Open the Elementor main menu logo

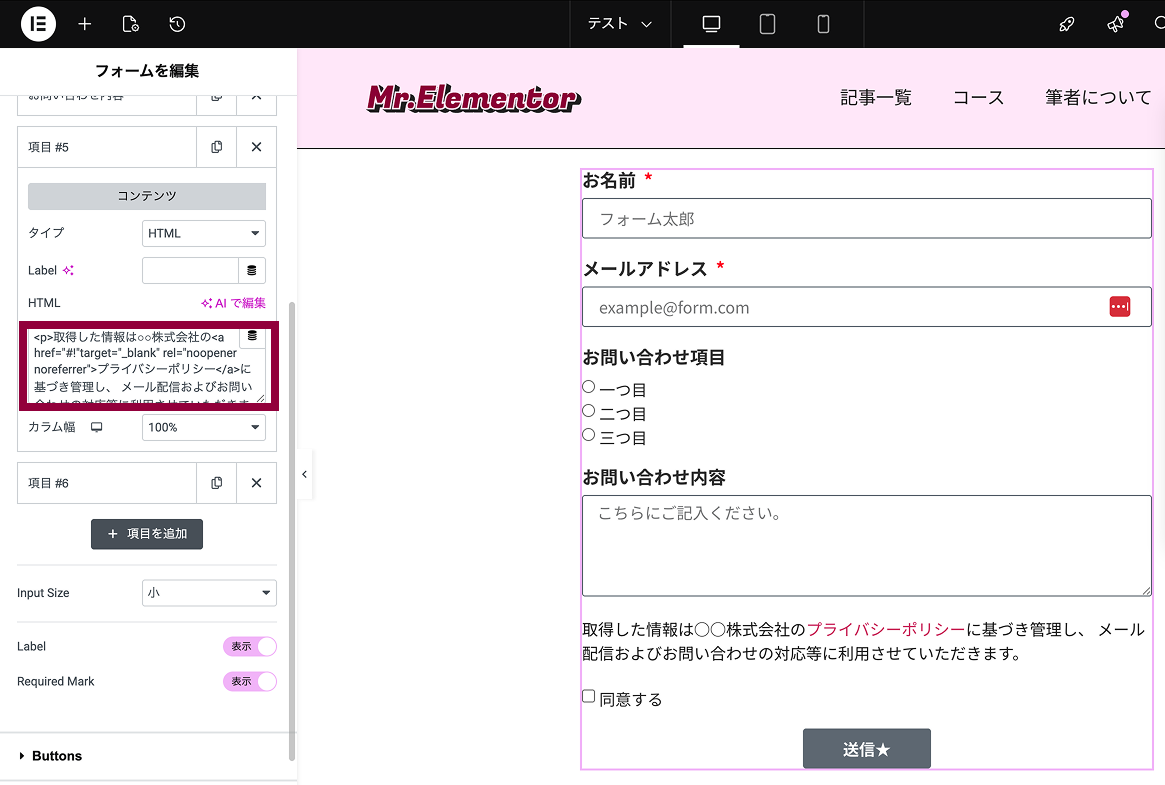tap(37, 23)
